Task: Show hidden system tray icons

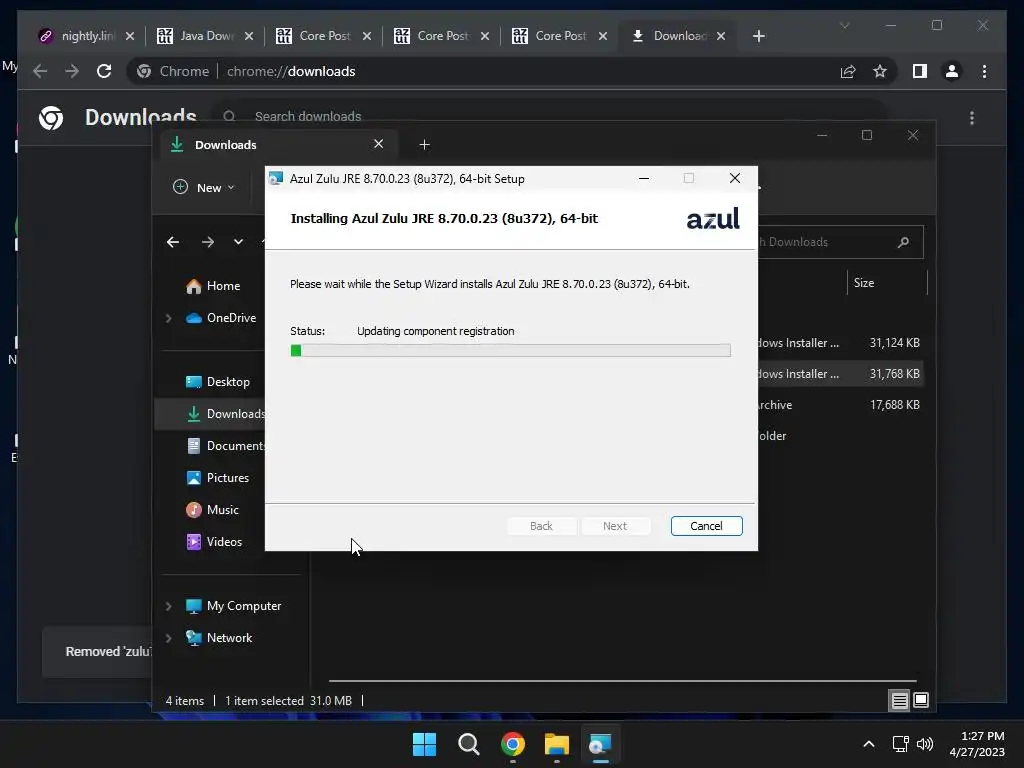Action: [869, 744]
